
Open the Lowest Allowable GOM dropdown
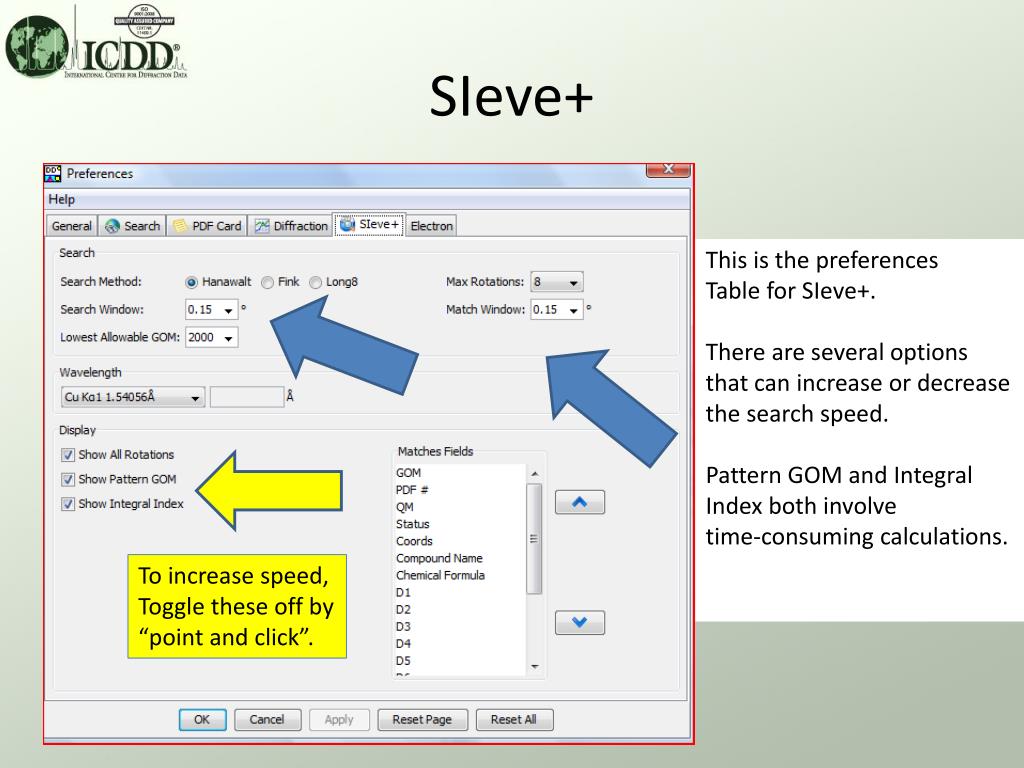tap(229, 338)
